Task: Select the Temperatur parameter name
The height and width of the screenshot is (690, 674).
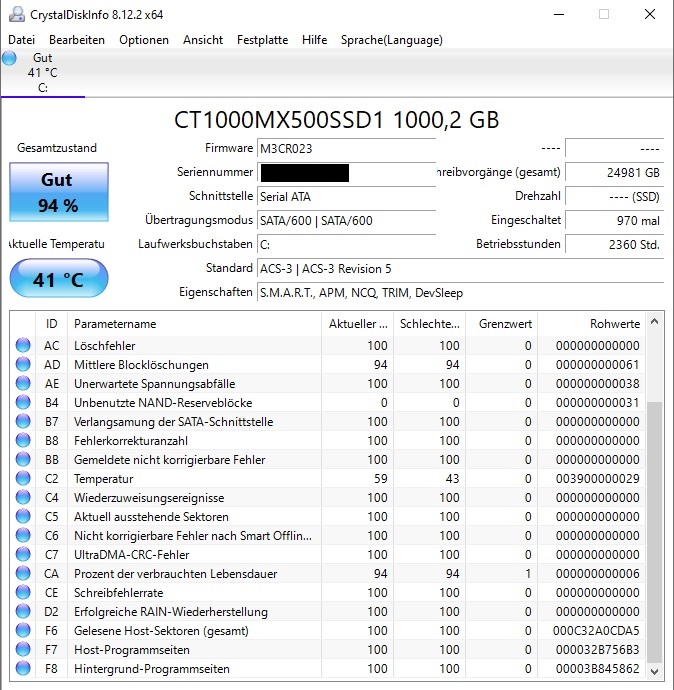Action: click(103, 479)
